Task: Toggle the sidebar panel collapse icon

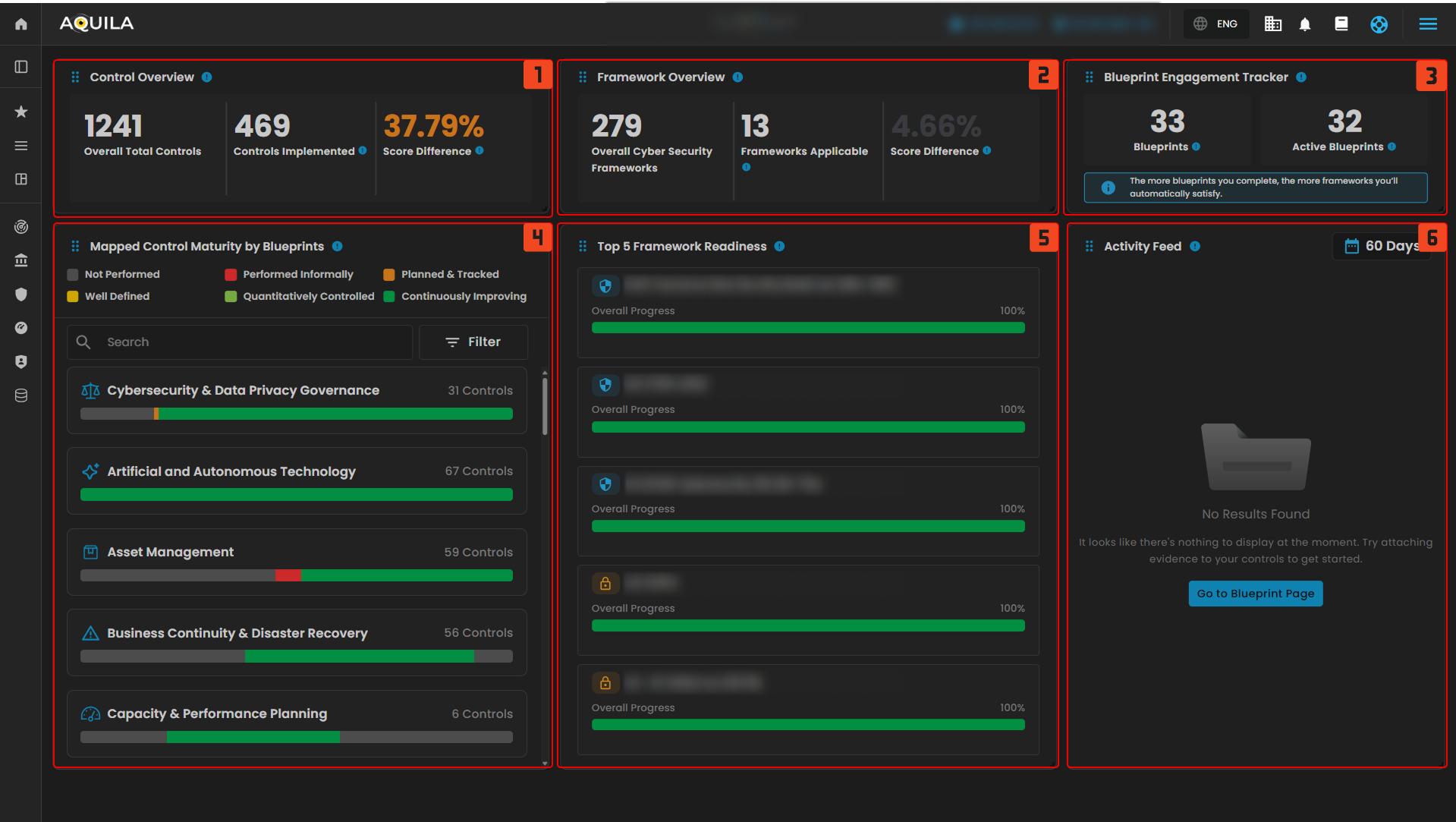Action: point(21,67)
